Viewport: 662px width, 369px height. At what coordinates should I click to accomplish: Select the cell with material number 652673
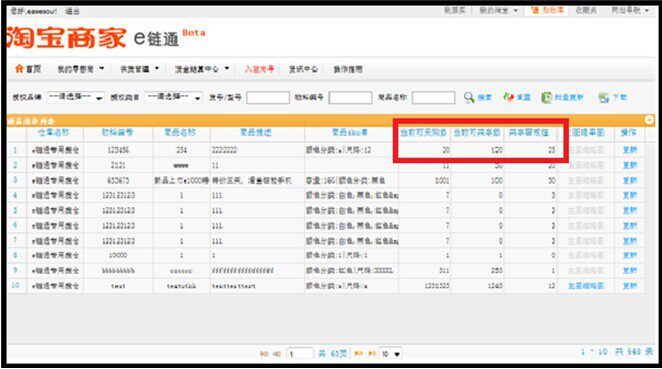click(118, 180)
